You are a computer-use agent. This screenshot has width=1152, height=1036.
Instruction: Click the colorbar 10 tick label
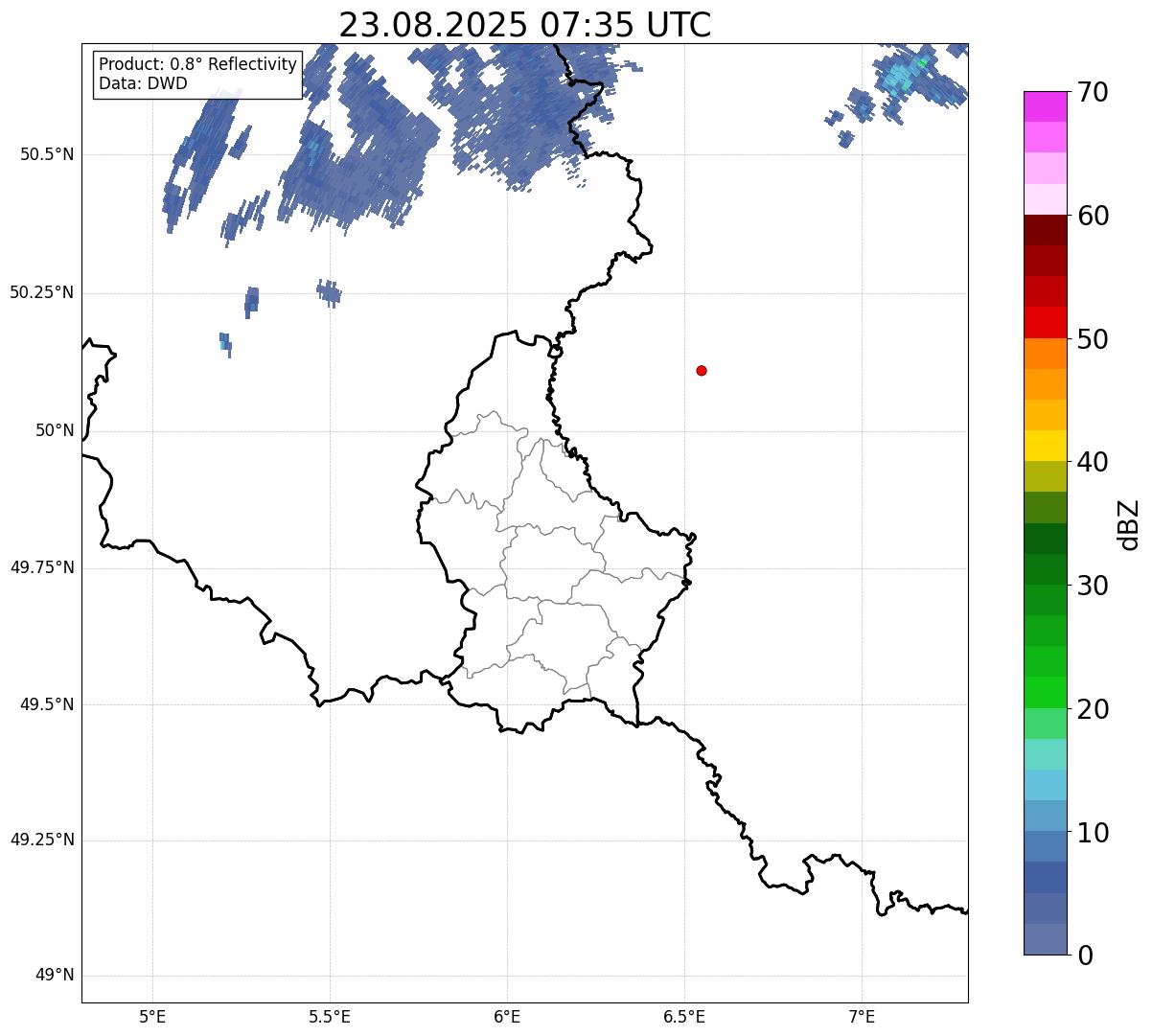(x=1093, y=833)
